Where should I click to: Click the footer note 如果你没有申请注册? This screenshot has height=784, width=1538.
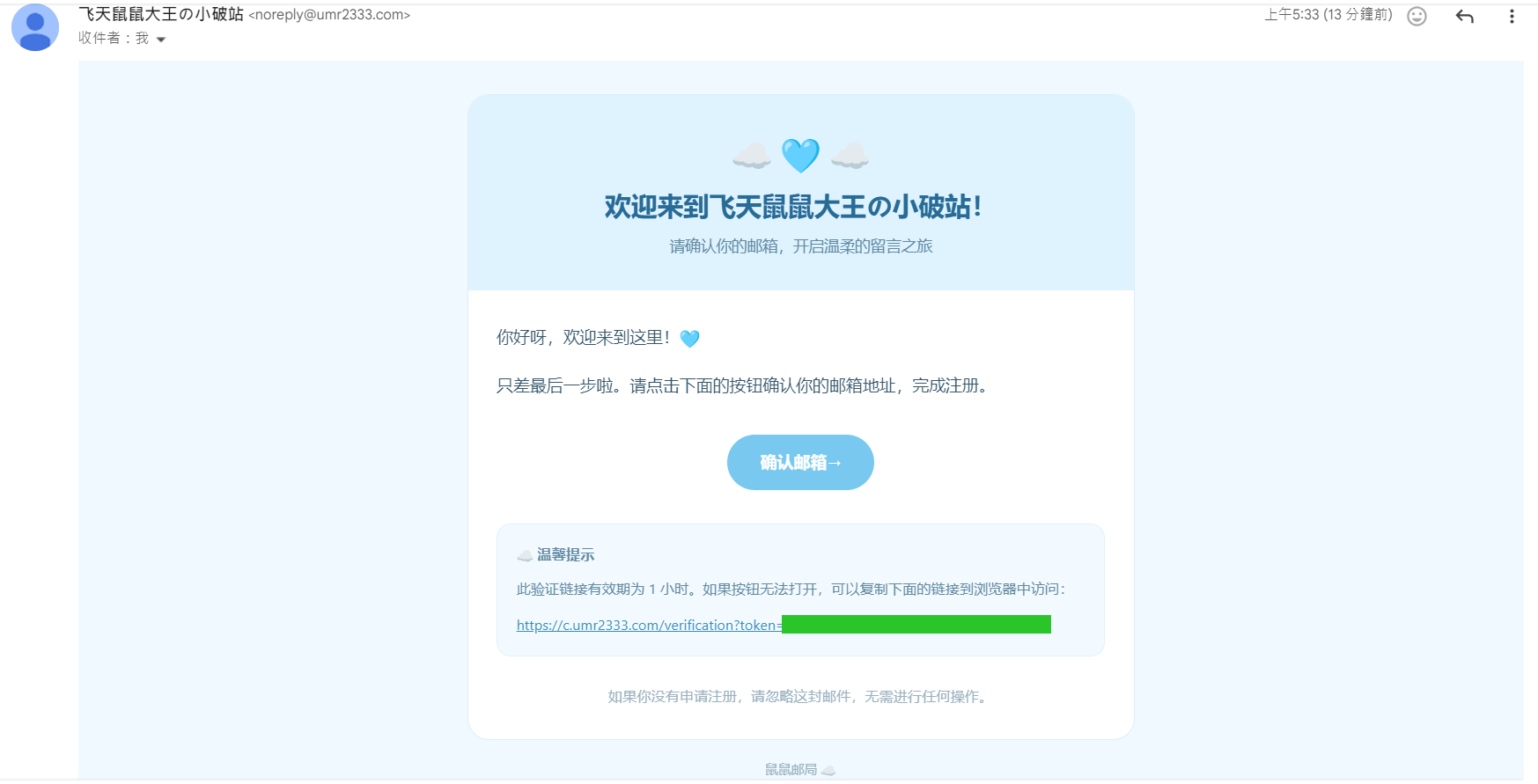799,697
